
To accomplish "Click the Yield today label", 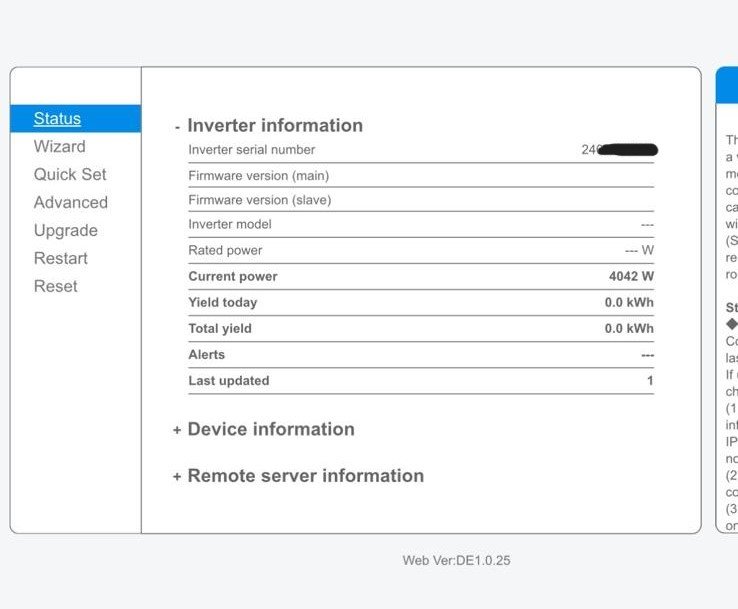I will [x=222, y=302].
